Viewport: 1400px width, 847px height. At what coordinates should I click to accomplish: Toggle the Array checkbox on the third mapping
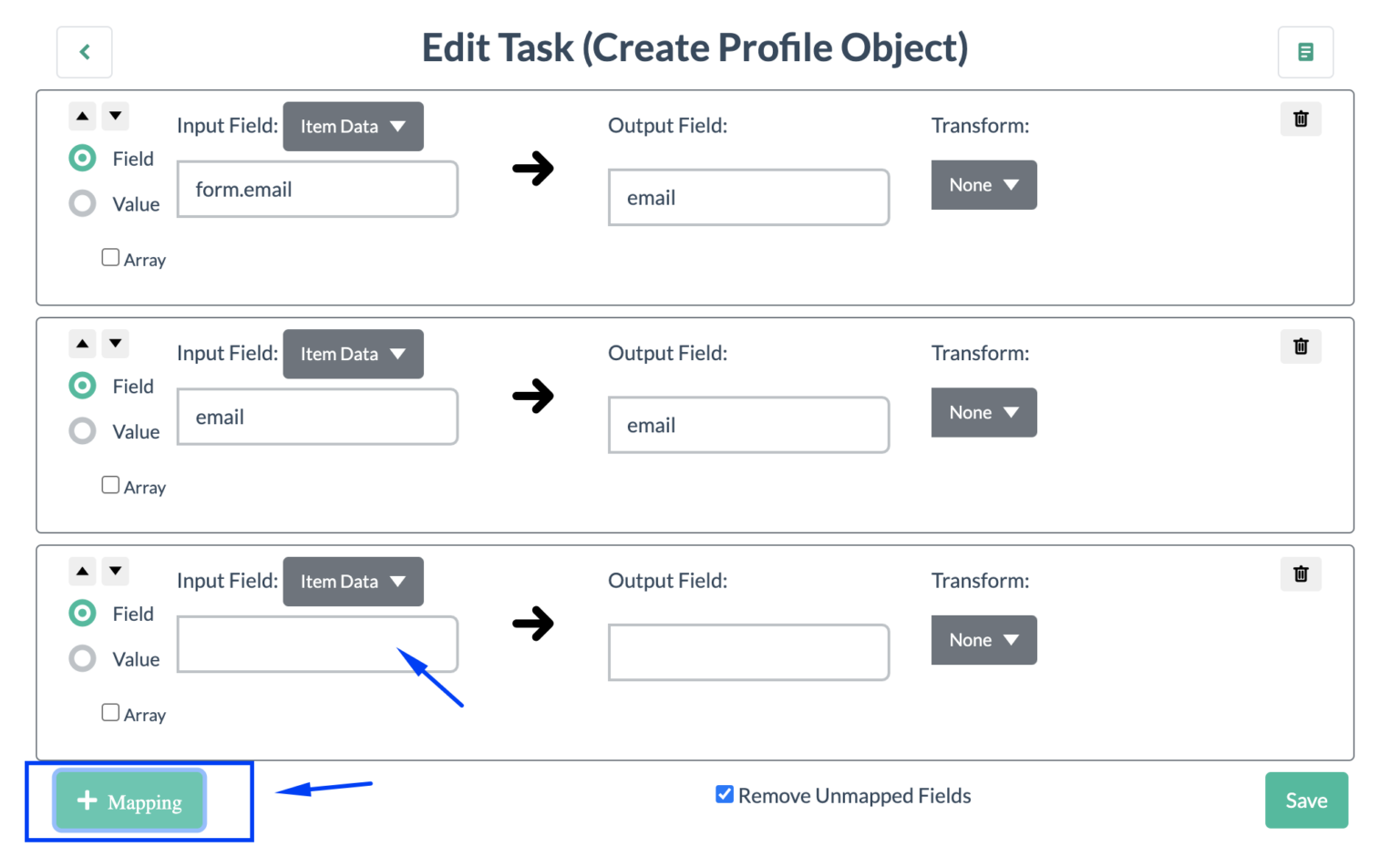coord(110,712)
